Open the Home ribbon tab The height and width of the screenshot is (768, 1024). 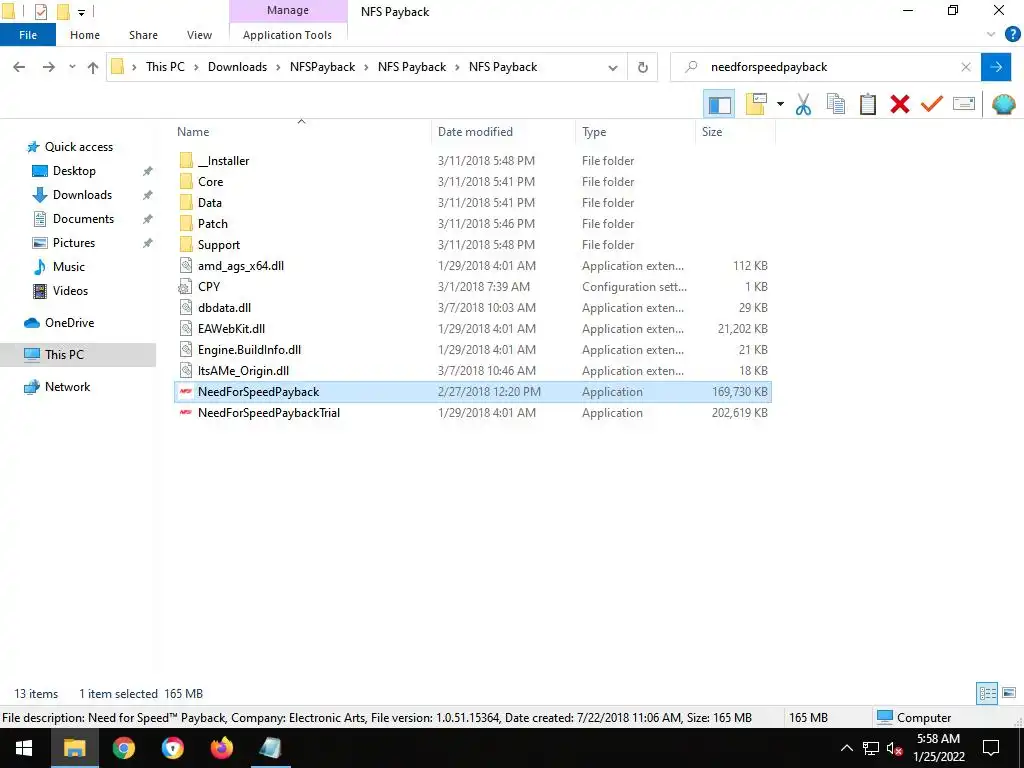click(x=85, y=35)
